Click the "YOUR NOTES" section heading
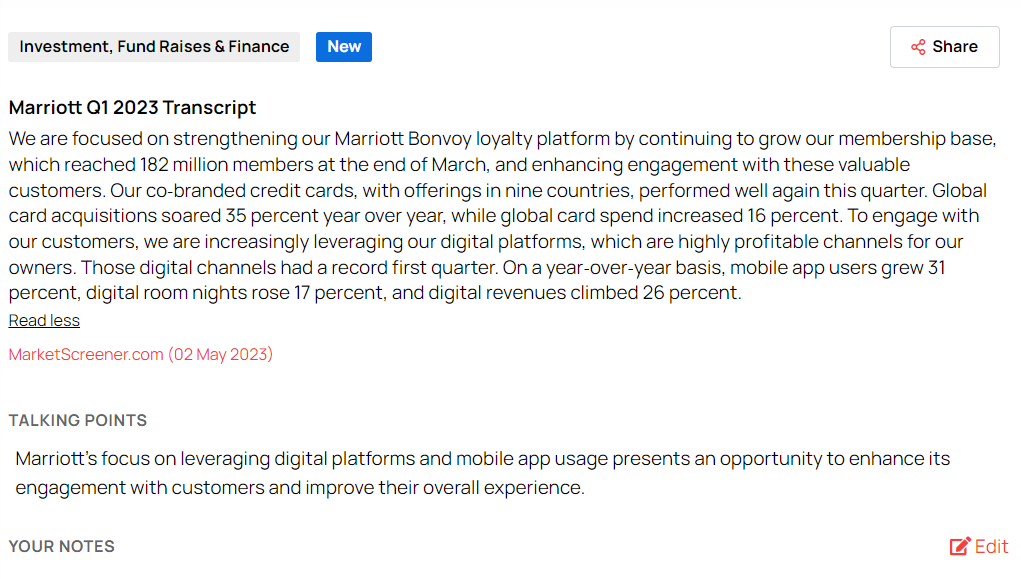The height and width of the screenshot is (579, 1021). (62, 546)
